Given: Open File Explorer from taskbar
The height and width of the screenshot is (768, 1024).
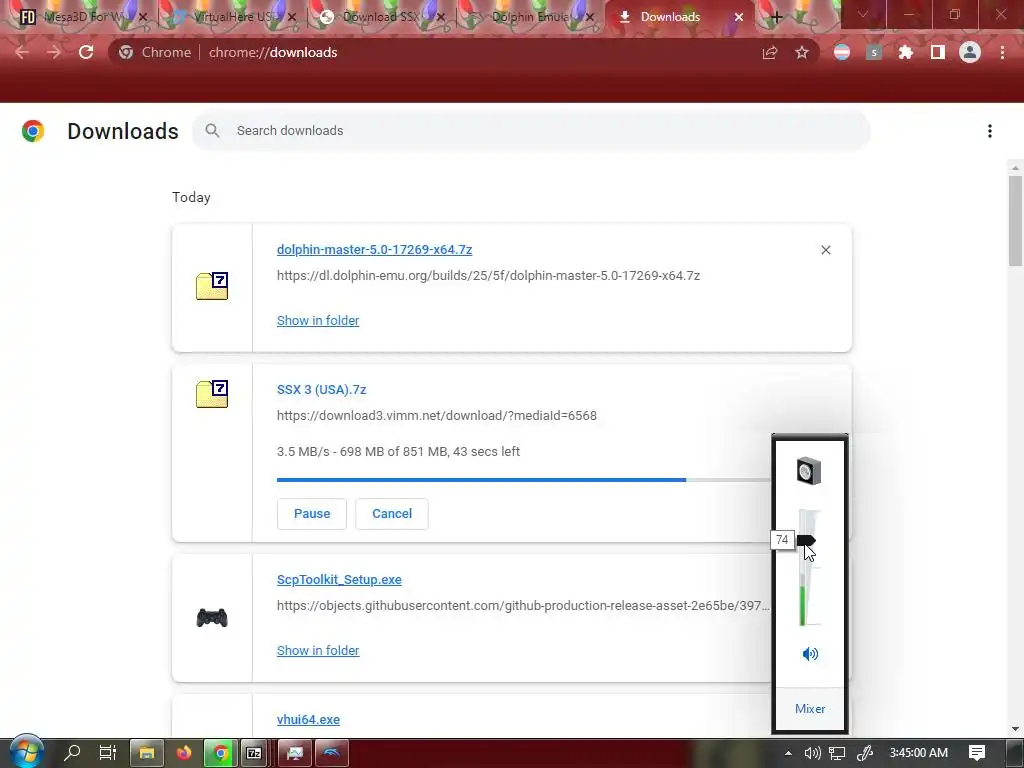Looking at the screenshot, I should [146, 753].
